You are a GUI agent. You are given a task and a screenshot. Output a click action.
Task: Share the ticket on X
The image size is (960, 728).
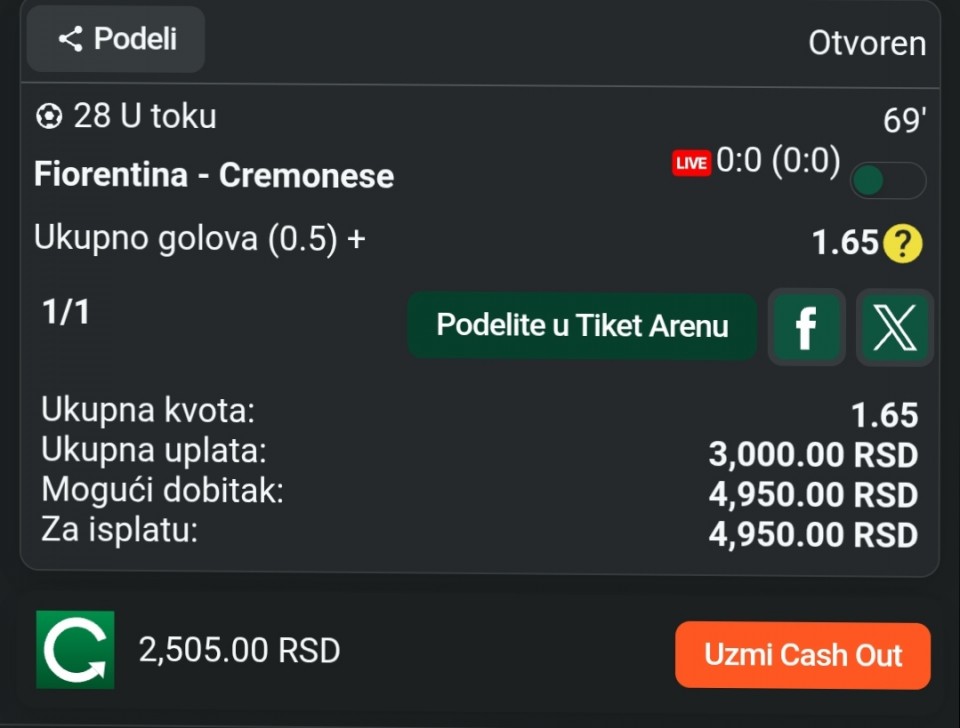point(895,327)
